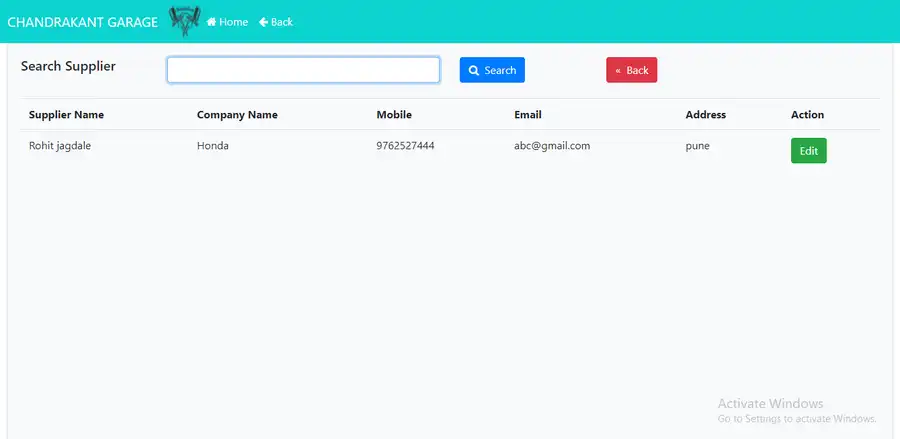
Task: Click the abc@gmail.com email cell
Action: [x=552, y=146]
